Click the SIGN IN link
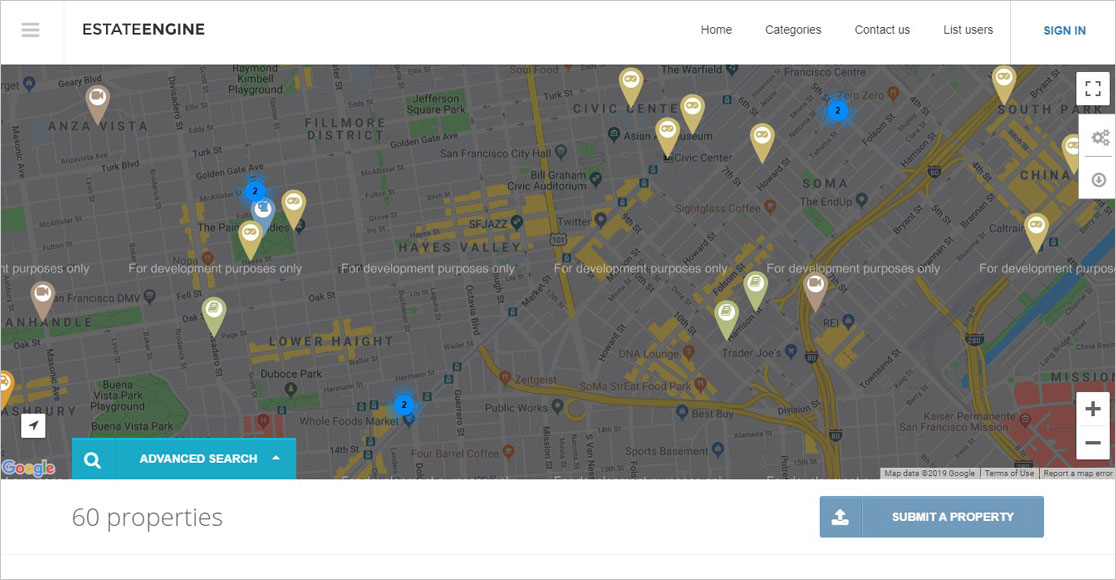1116x580 pixels. click(1064, 31)
